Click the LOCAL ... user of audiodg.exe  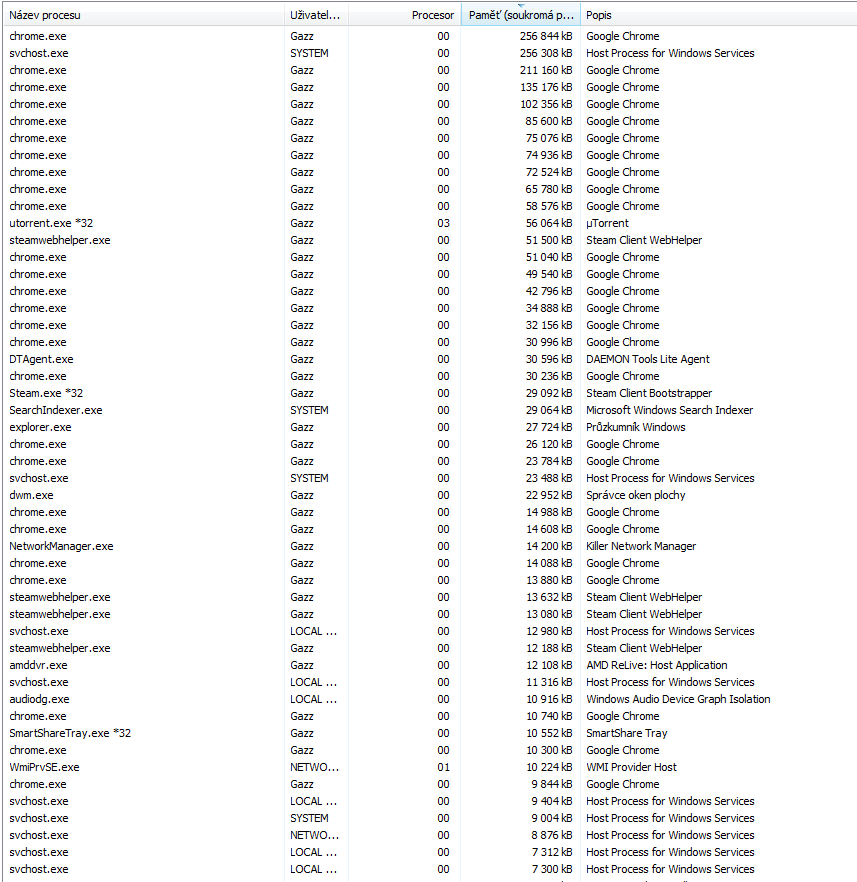(313, 699)
